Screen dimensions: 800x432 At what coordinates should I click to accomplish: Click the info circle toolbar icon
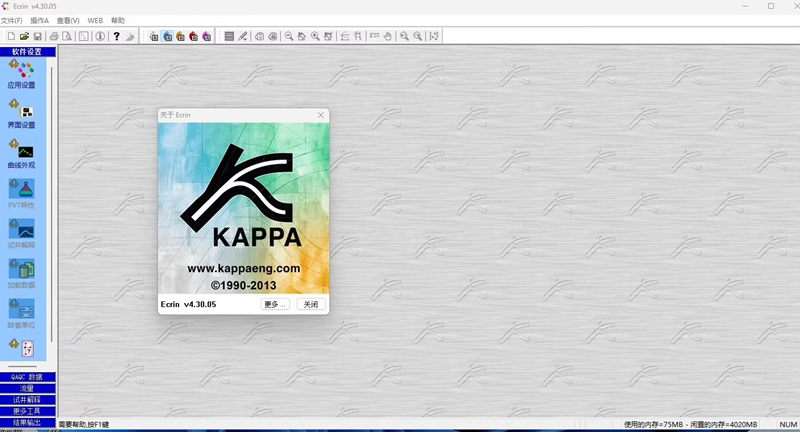point(101,36)
